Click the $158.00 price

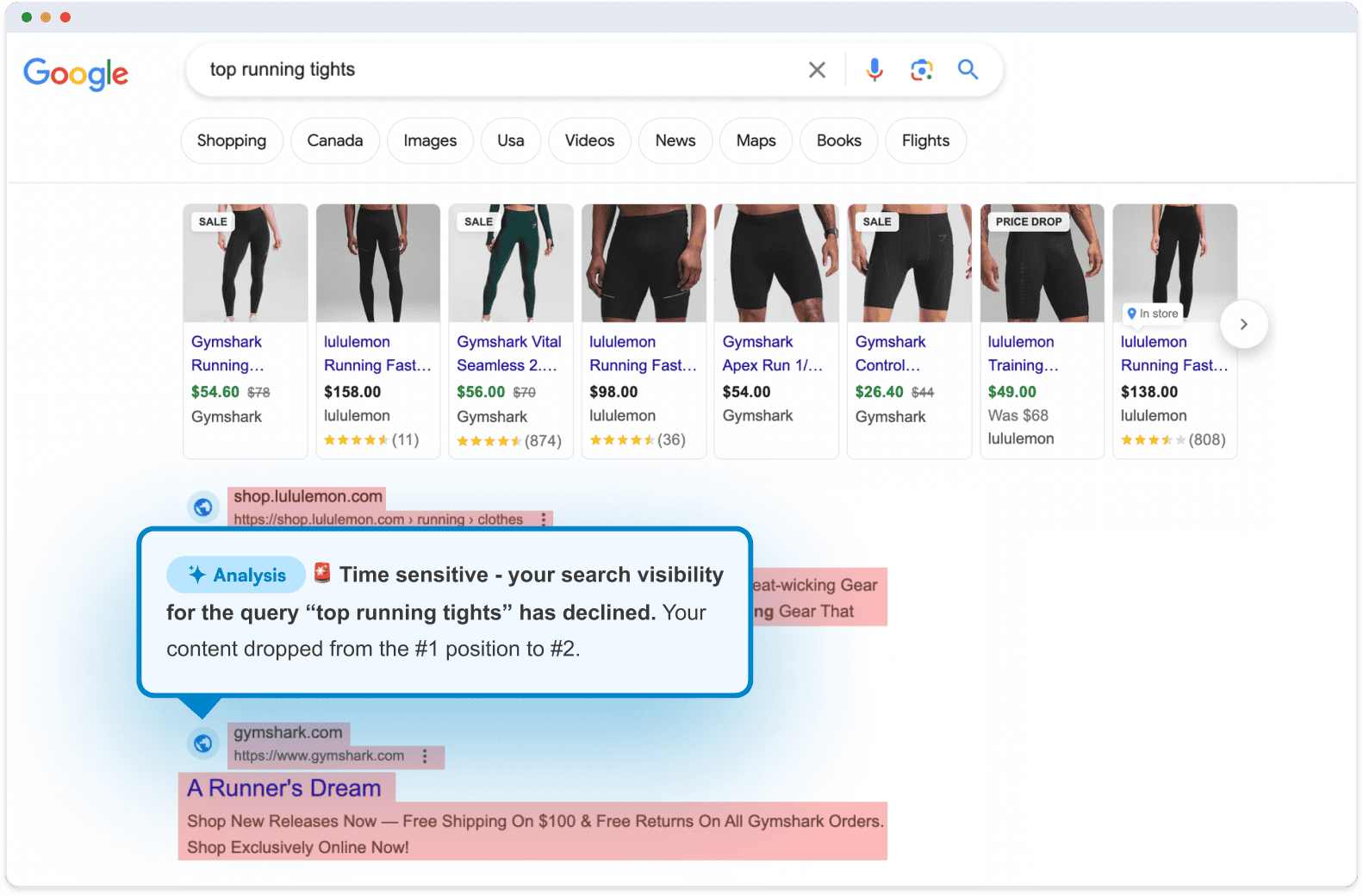352,392
